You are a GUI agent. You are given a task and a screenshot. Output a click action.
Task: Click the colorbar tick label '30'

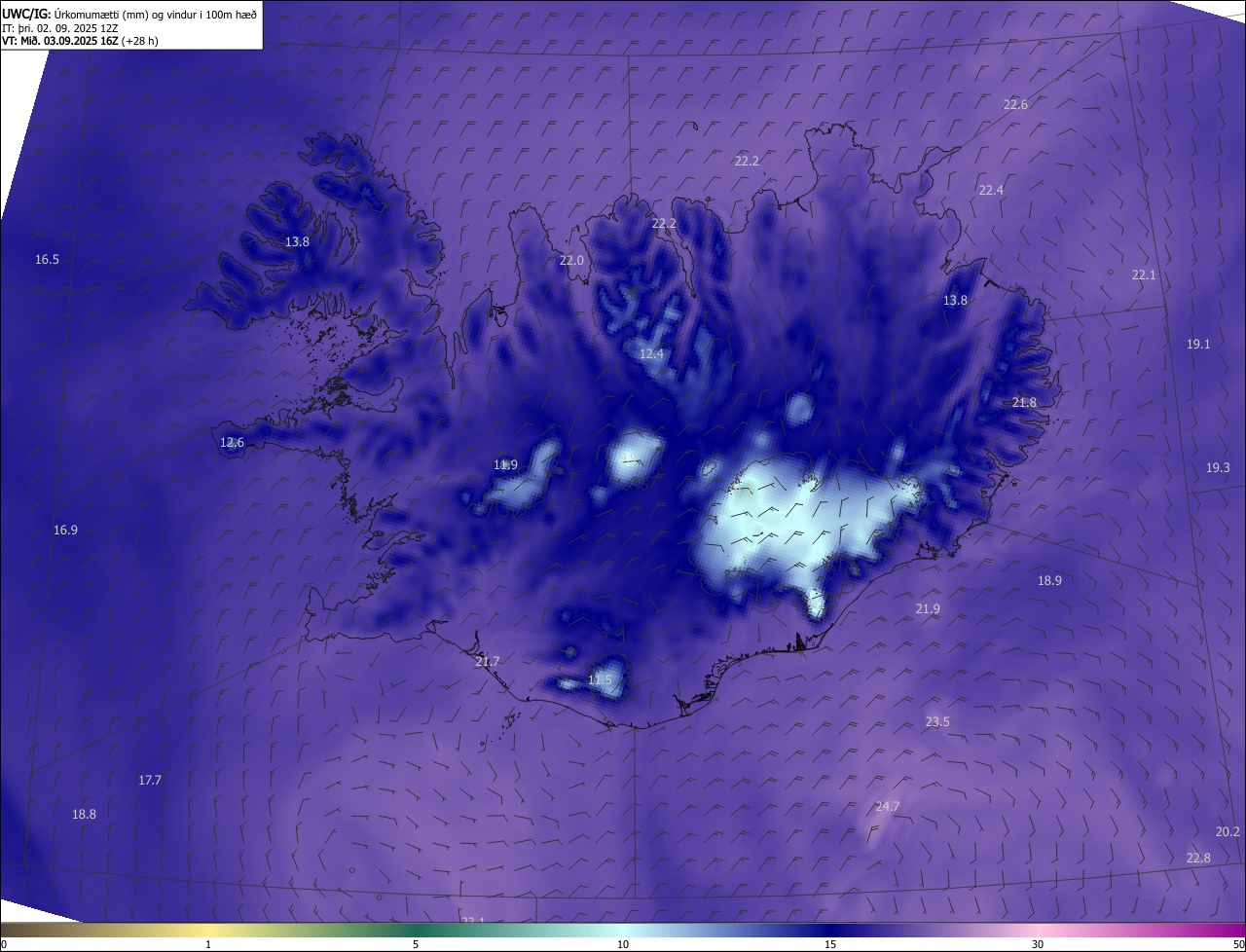pos(1038,944)
